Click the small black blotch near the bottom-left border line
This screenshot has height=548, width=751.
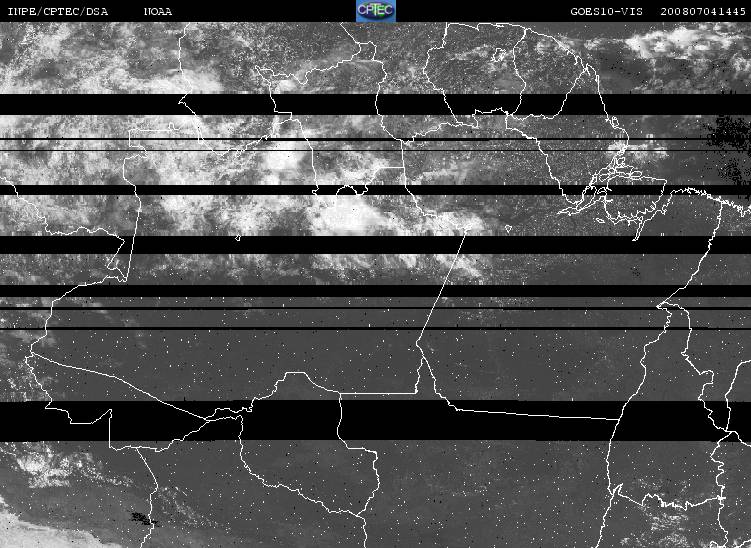142,518
